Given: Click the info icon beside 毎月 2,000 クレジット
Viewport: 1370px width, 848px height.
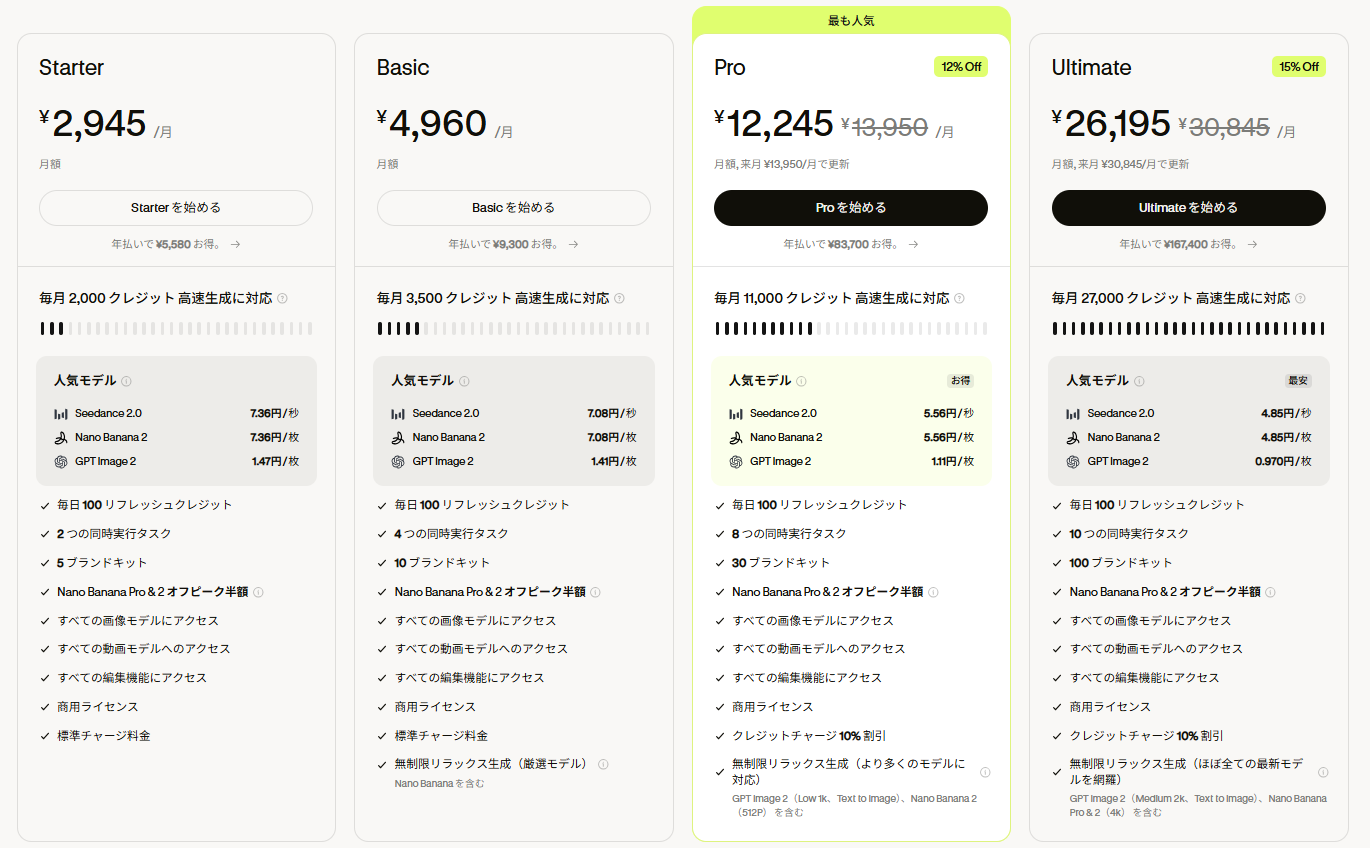Looking at the screenshot, I should point(282,298).
